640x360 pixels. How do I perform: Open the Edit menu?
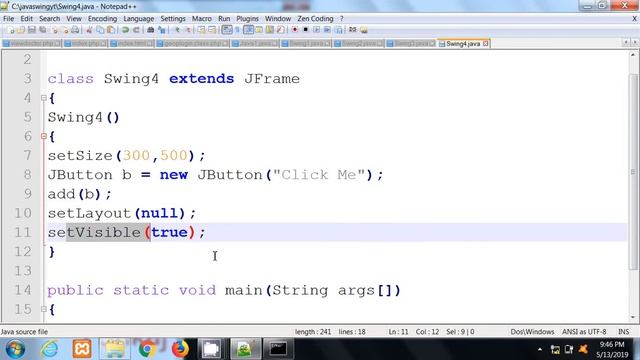(27, 19)
